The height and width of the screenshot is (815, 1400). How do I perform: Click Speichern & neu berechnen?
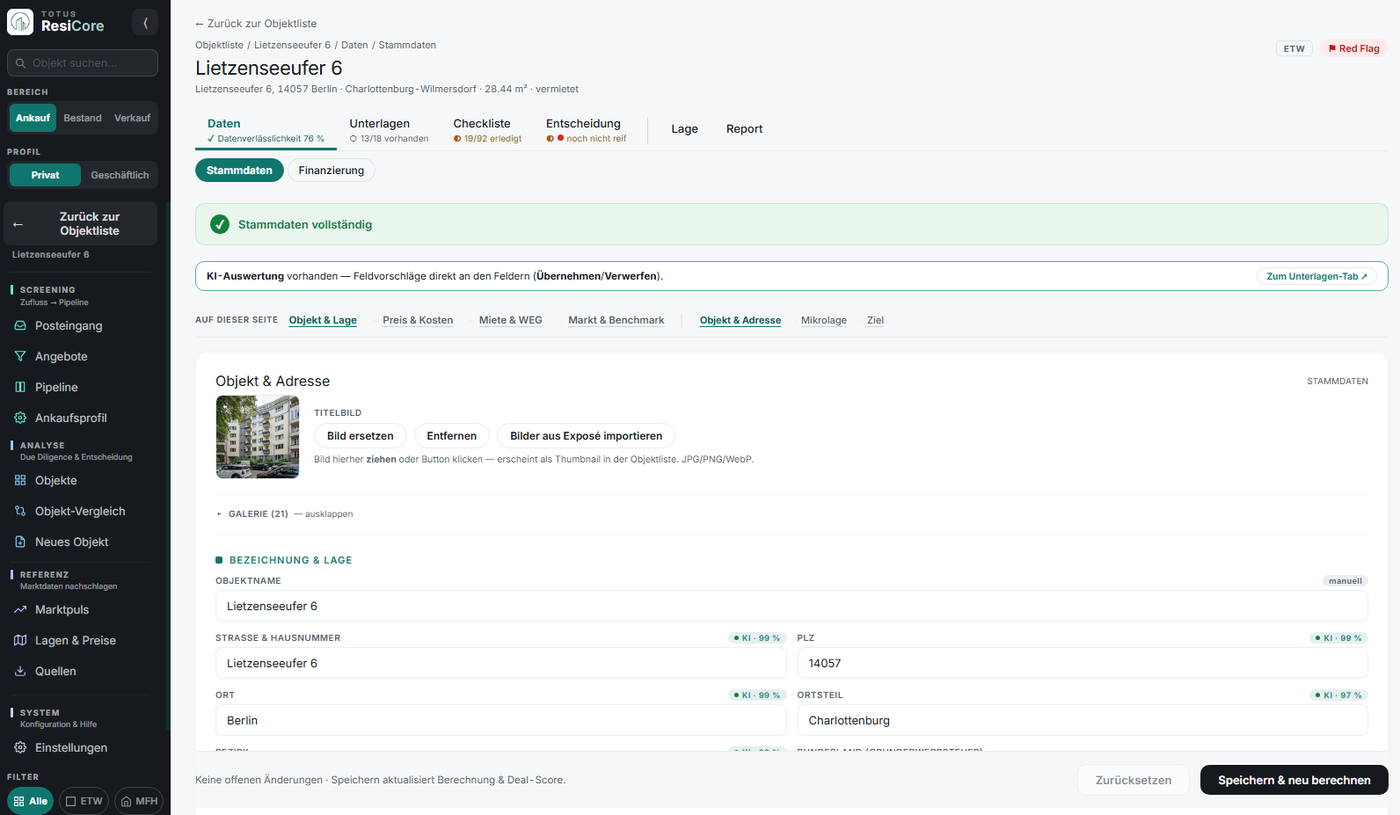tap(1294, 780)
